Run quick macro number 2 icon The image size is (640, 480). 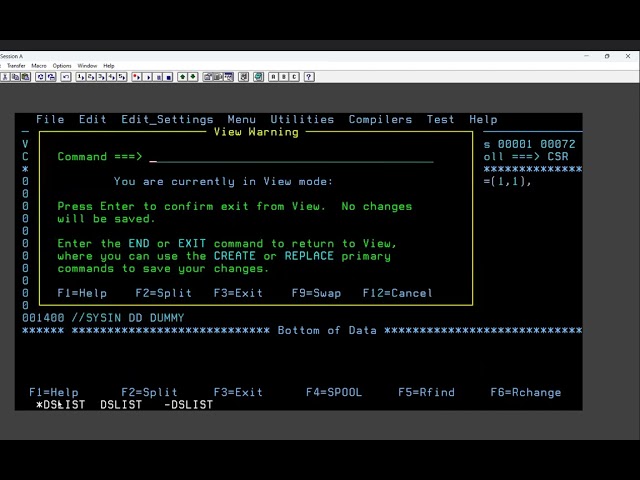pos(91,77)
